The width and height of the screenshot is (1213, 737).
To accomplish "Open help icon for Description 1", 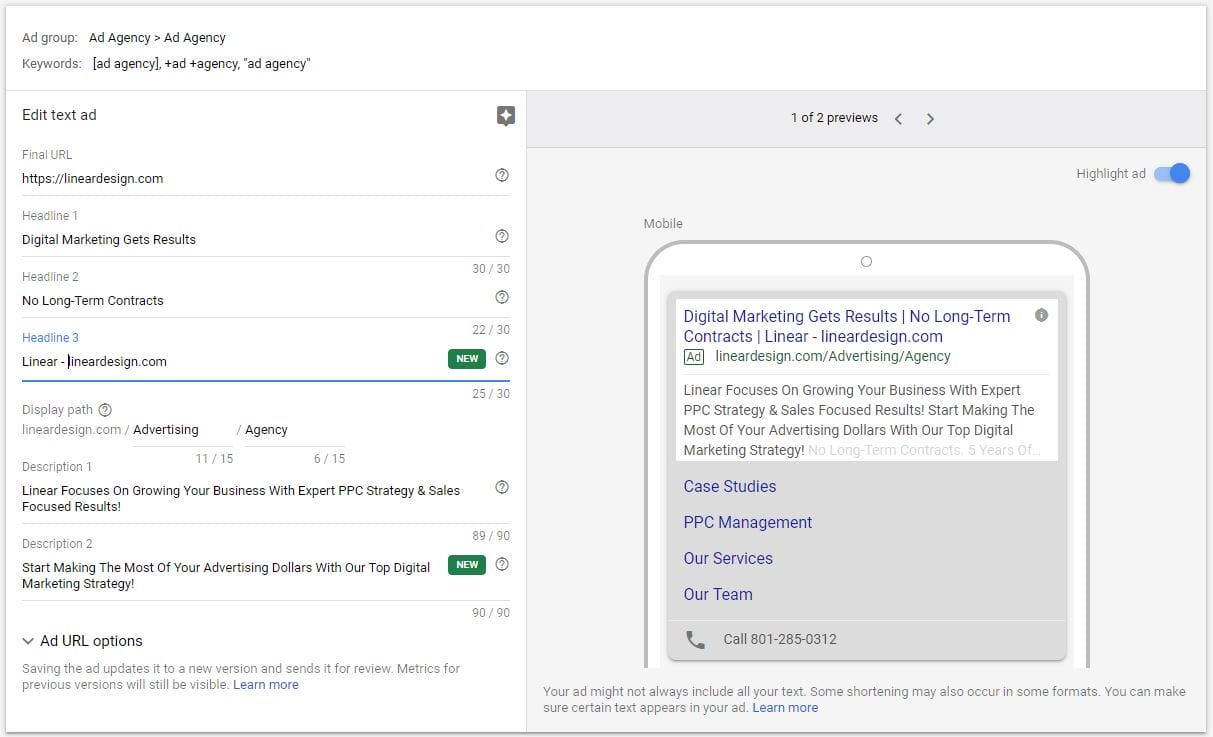I will [x=502, y=487].
